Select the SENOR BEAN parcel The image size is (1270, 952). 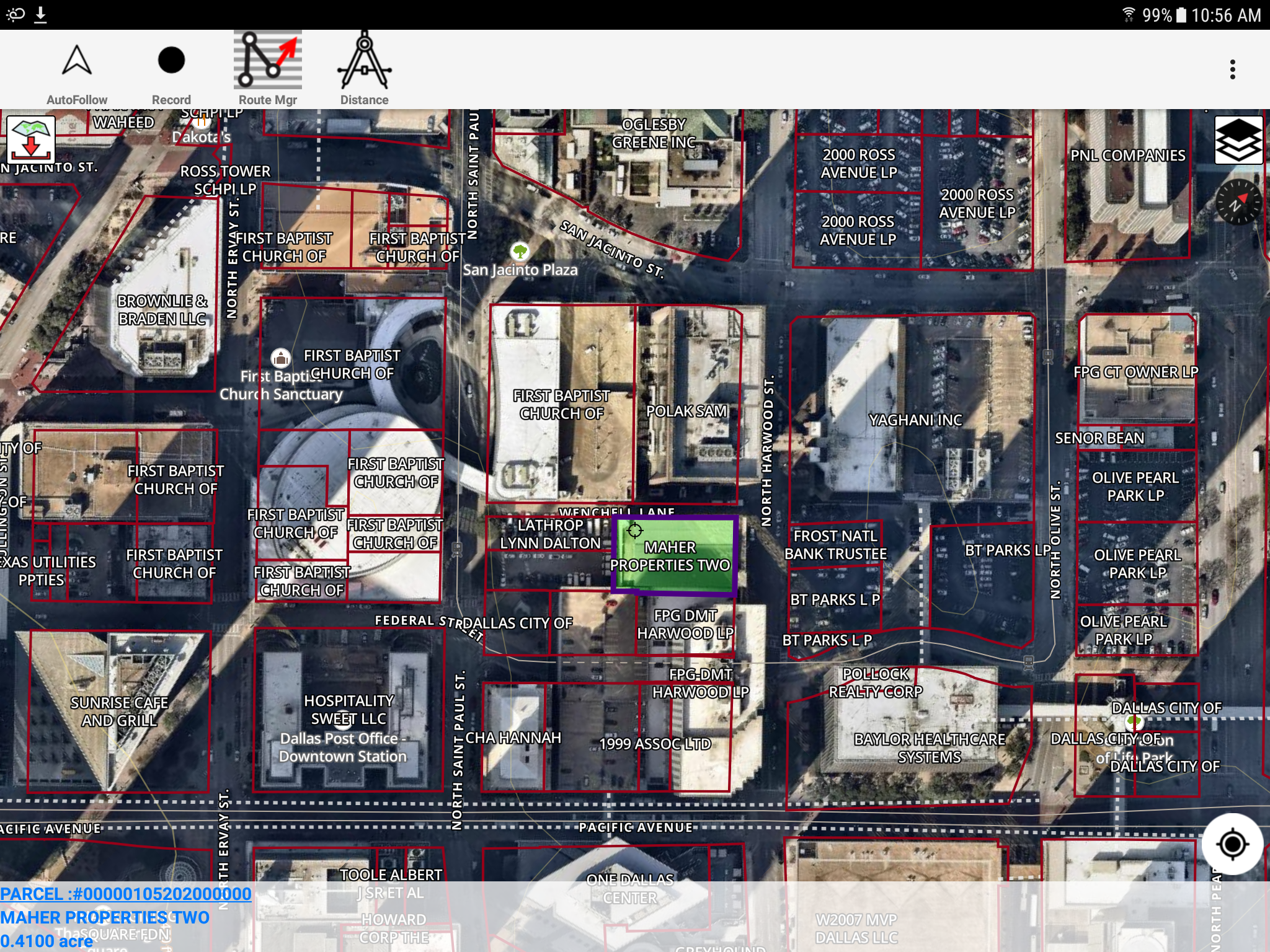point(1100,438)
